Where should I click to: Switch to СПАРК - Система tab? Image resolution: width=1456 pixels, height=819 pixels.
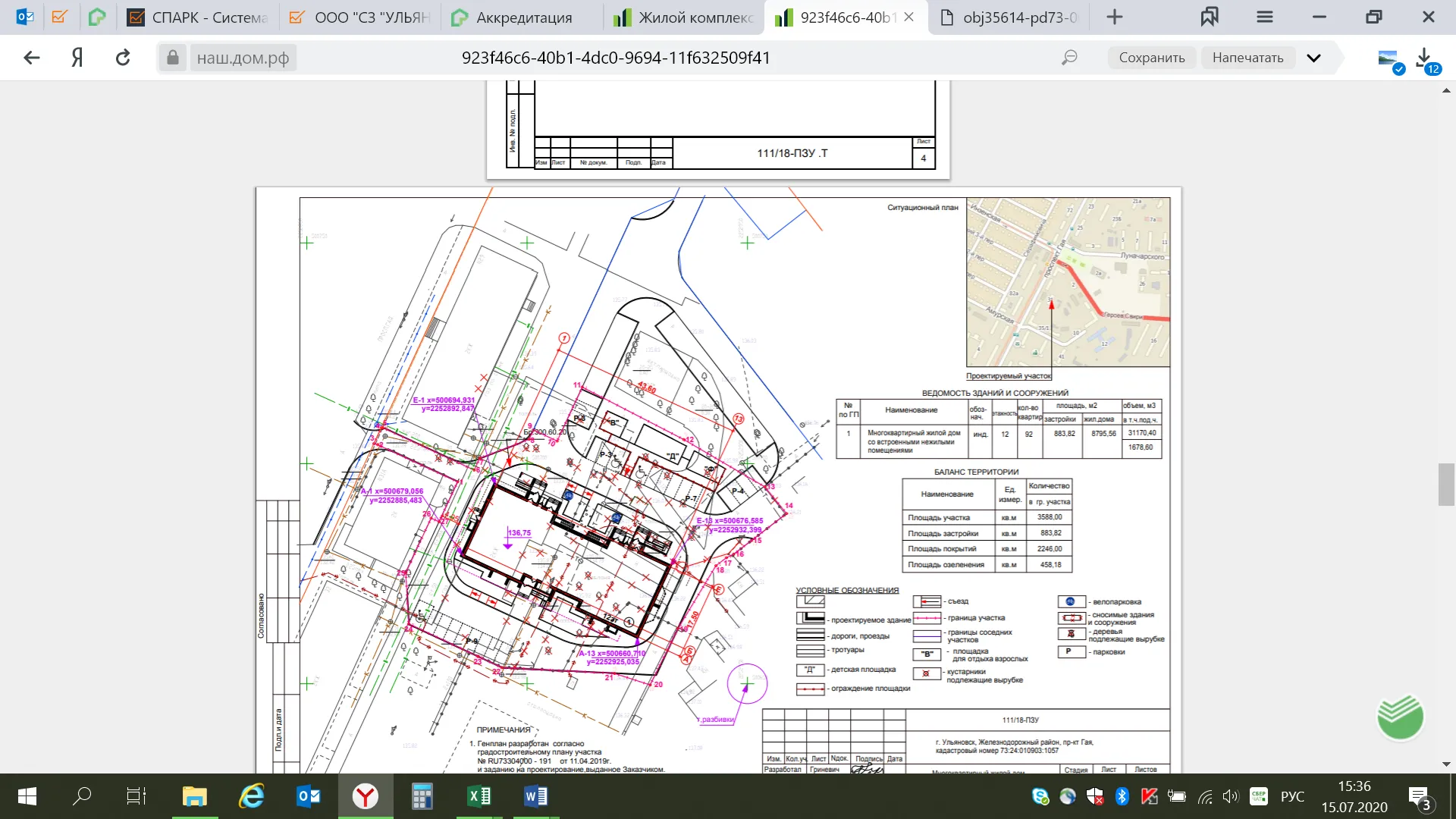(199, 17)
